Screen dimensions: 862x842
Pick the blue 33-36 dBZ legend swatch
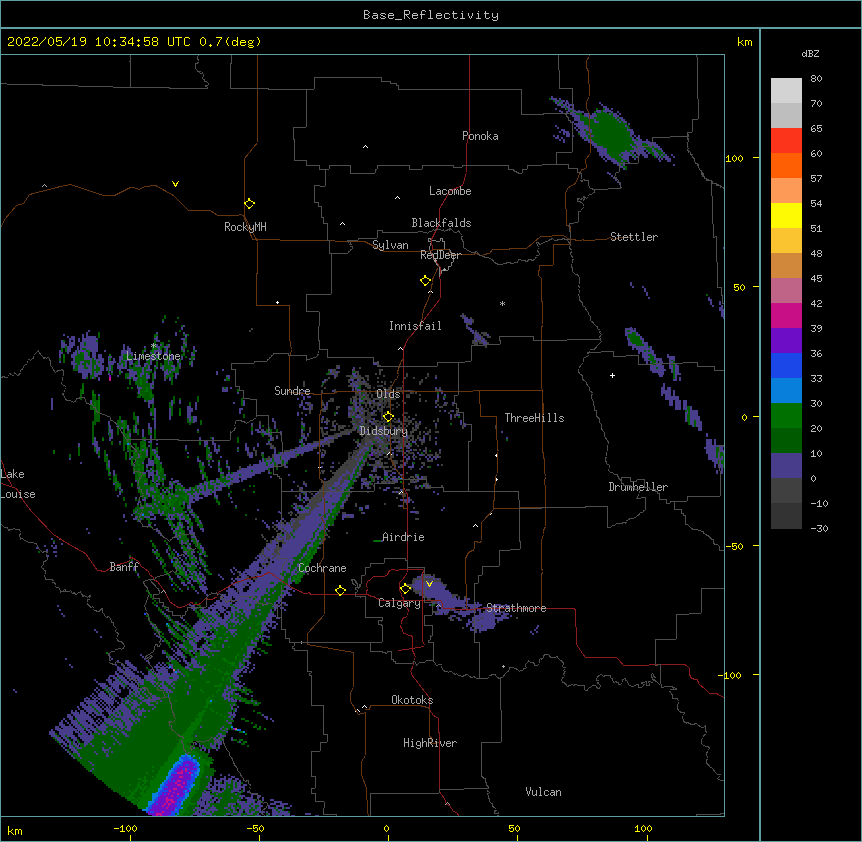pos(786,365)
